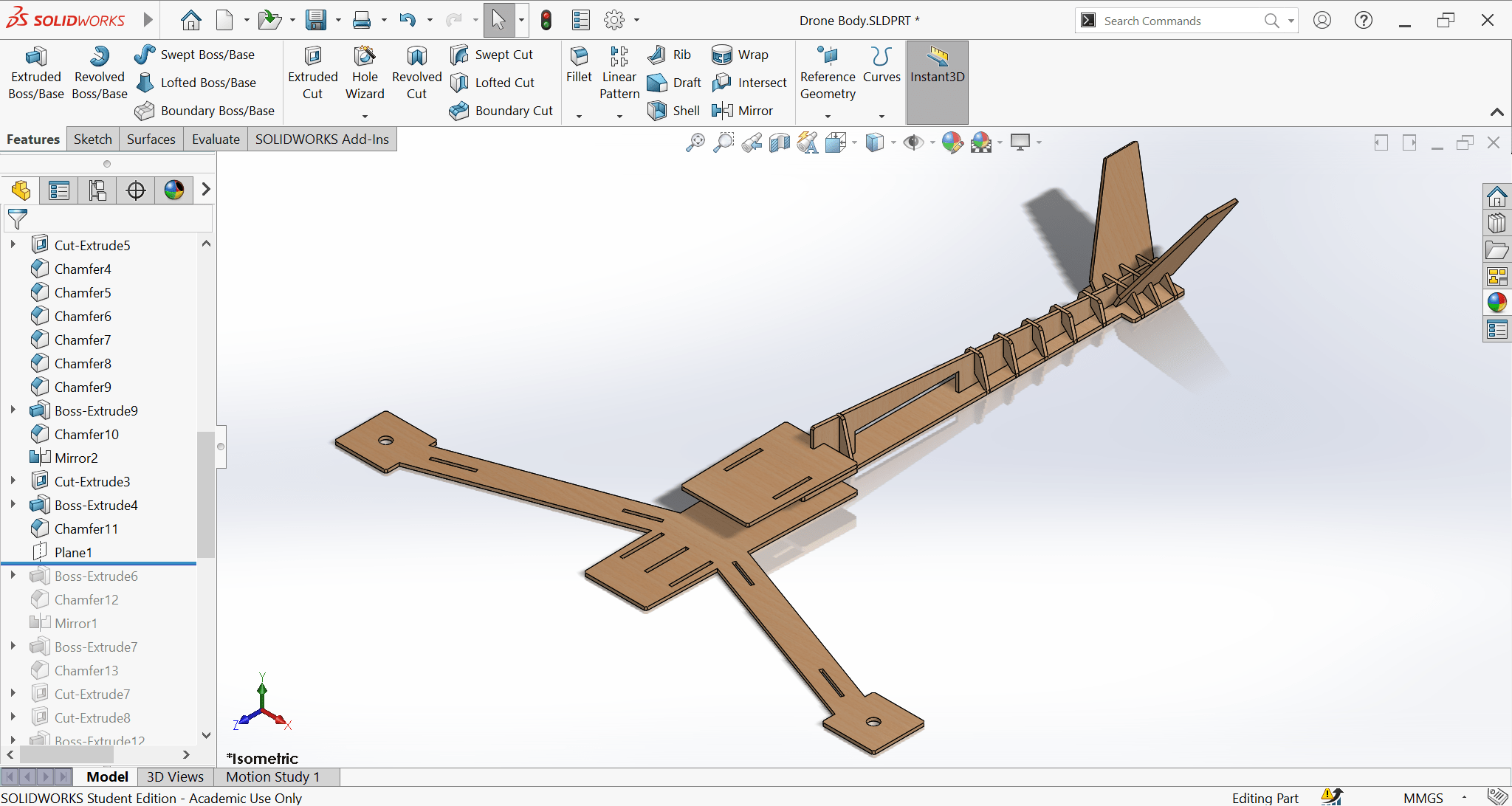Select Mirror2 feature
The width and height of the screenshot is (1512, 806).
[x=76, y=458]
